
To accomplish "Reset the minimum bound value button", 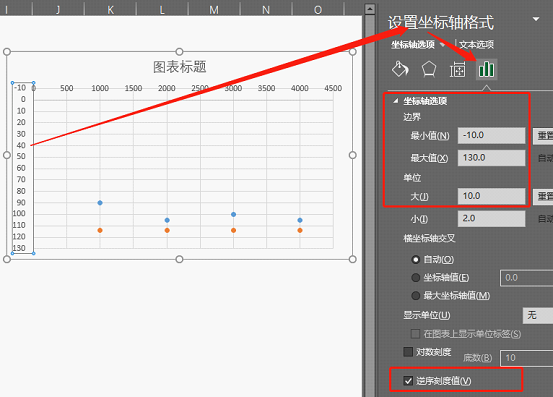I will pyautogui.click(x=543, y=136).
